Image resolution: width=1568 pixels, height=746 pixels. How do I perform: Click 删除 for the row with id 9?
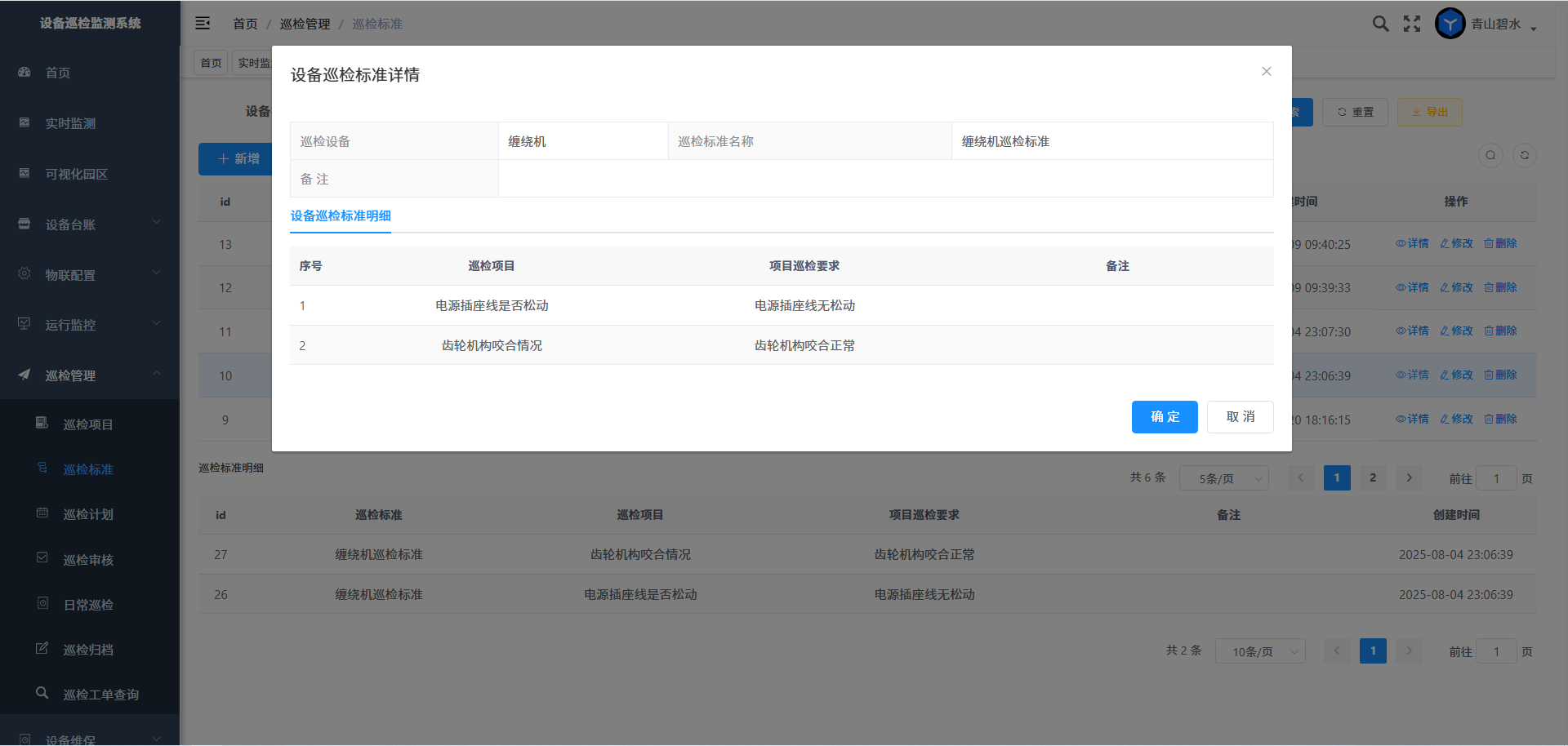1500,420
